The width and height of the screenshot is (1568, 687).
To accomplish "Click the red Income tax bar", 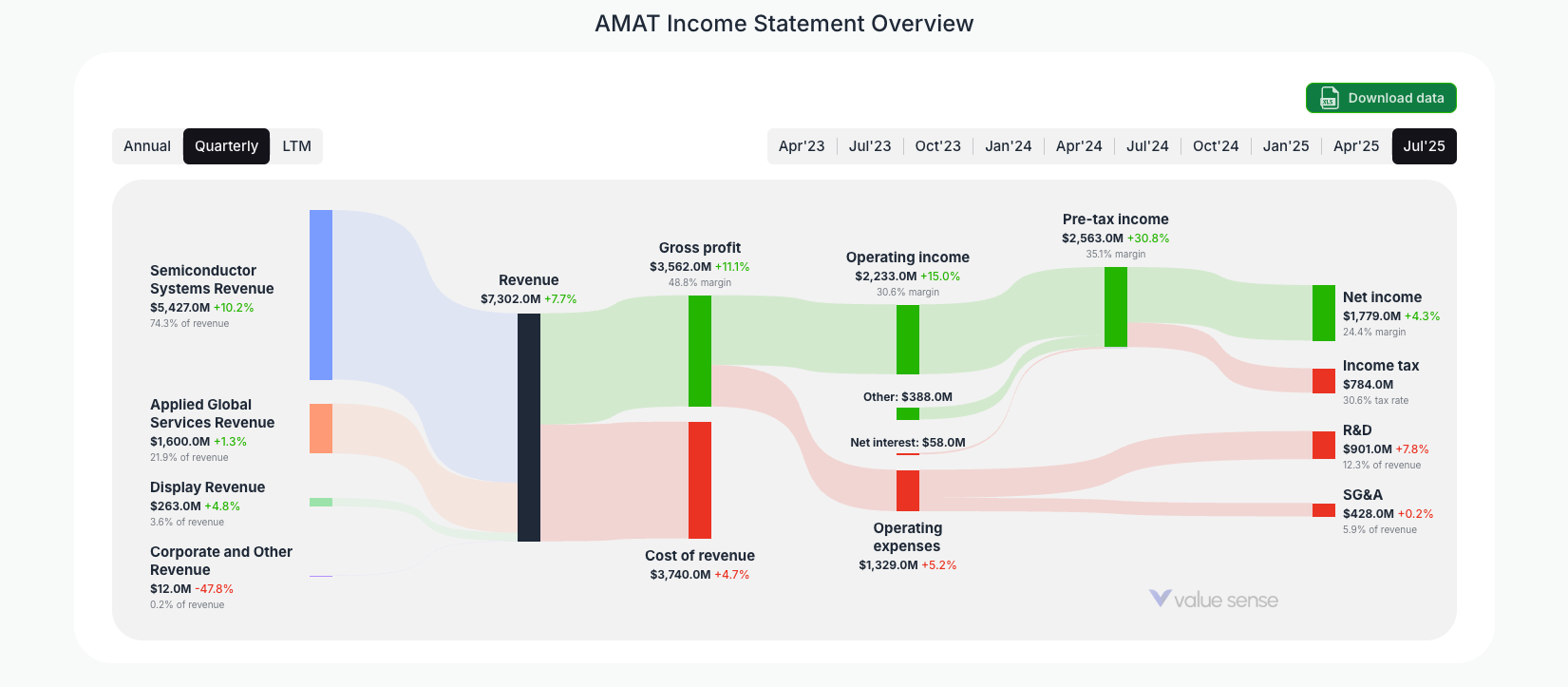I will point(1324,381).
